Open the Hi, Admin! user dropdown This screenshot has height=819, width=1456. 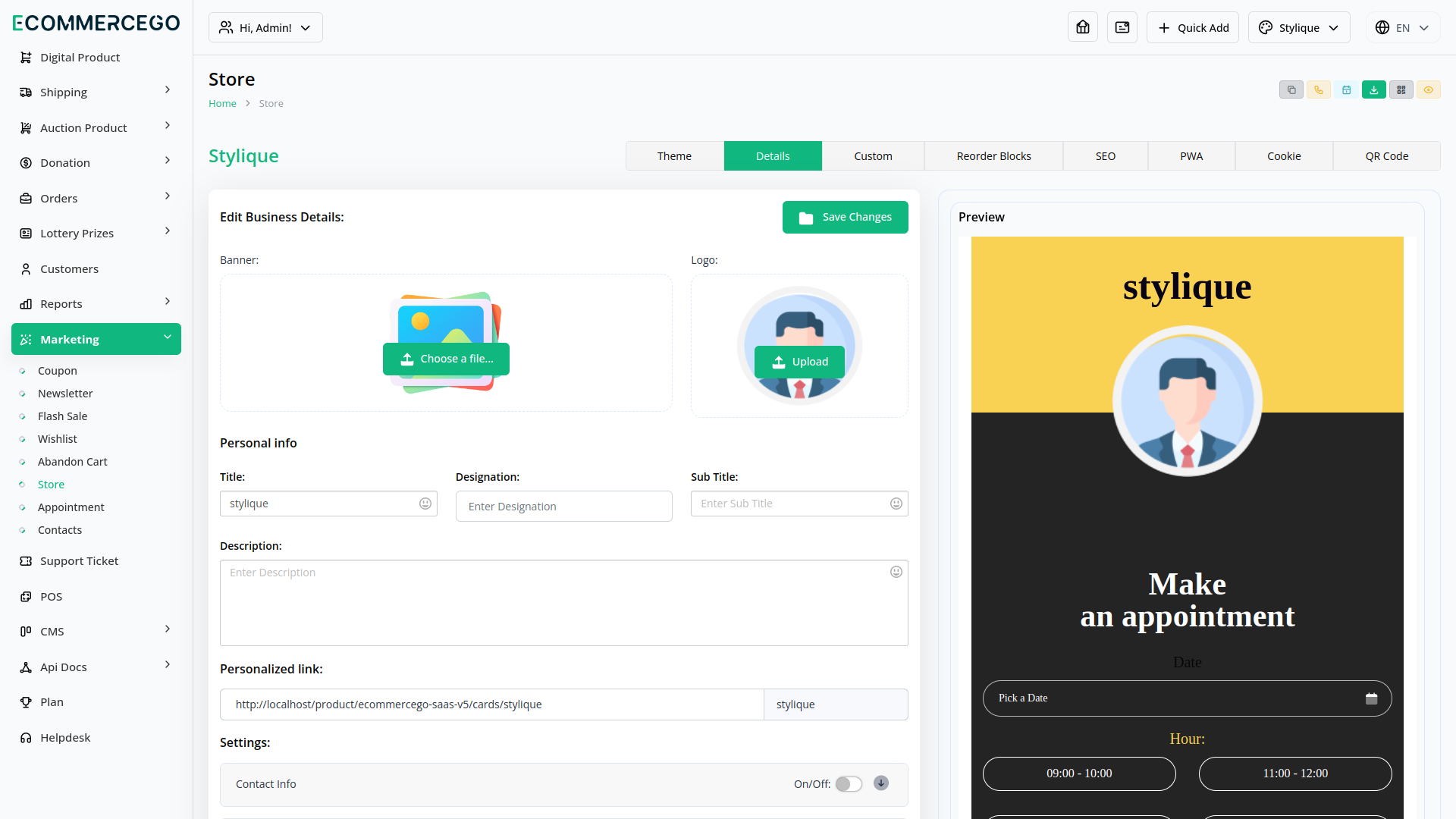[265, 27]
